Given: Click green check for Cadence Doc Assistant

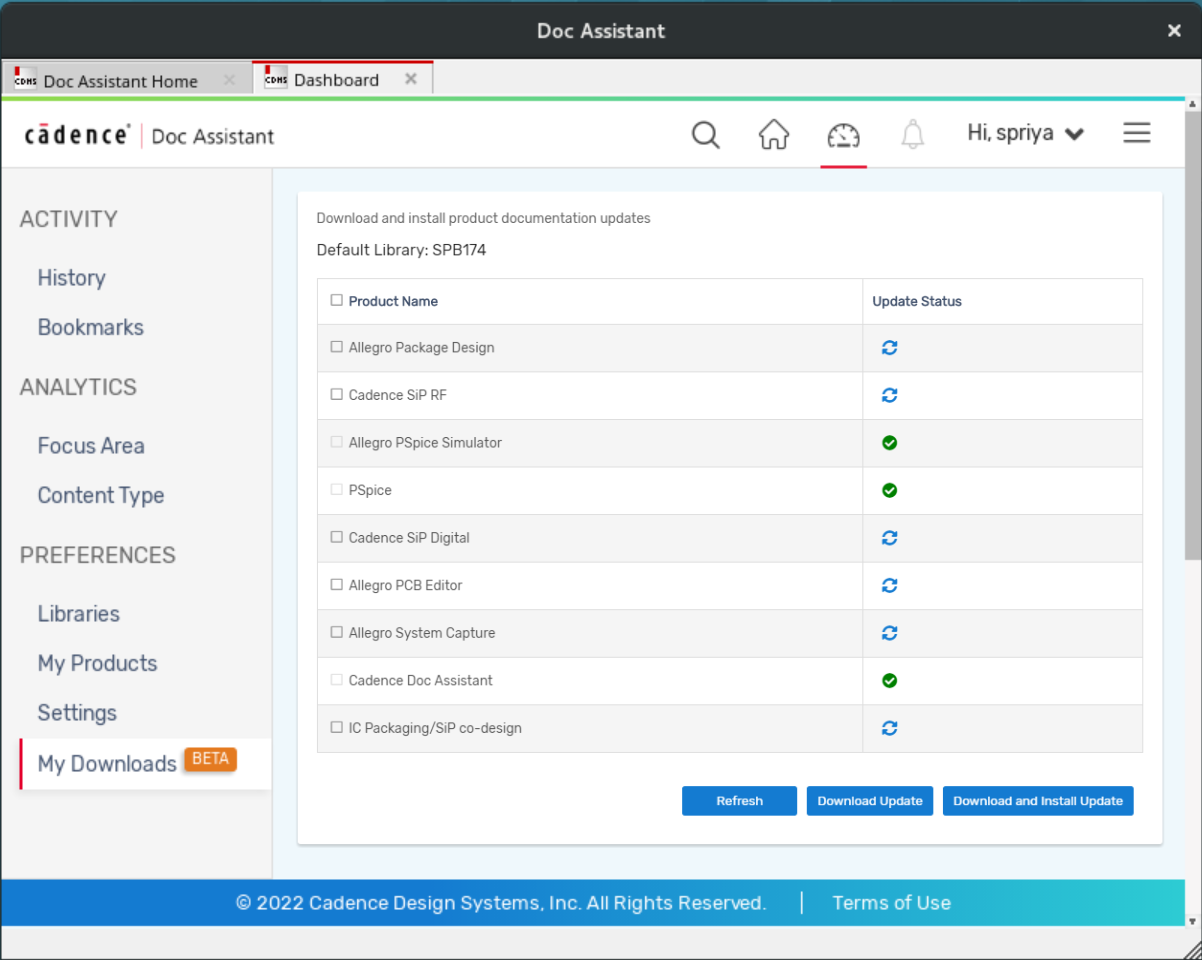Looking at the screenshot, I should click(x=889, y=680).
